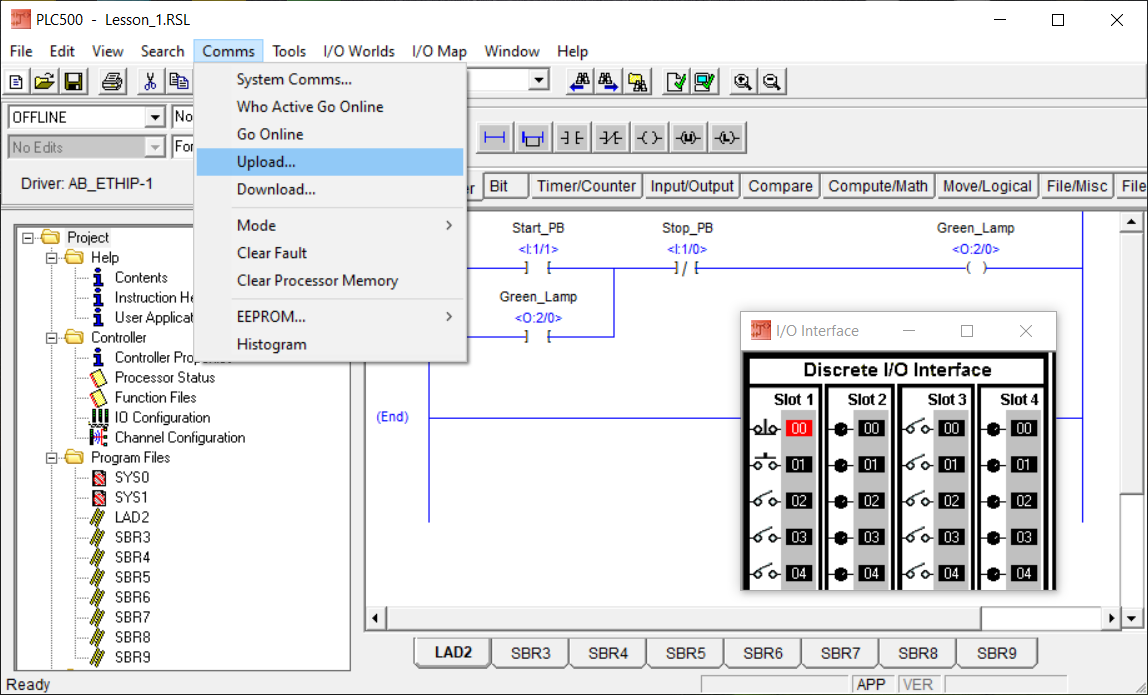The image size is (1148, 695).
Task: Open SBR3 bottom program tab
Action: (531, 653)
